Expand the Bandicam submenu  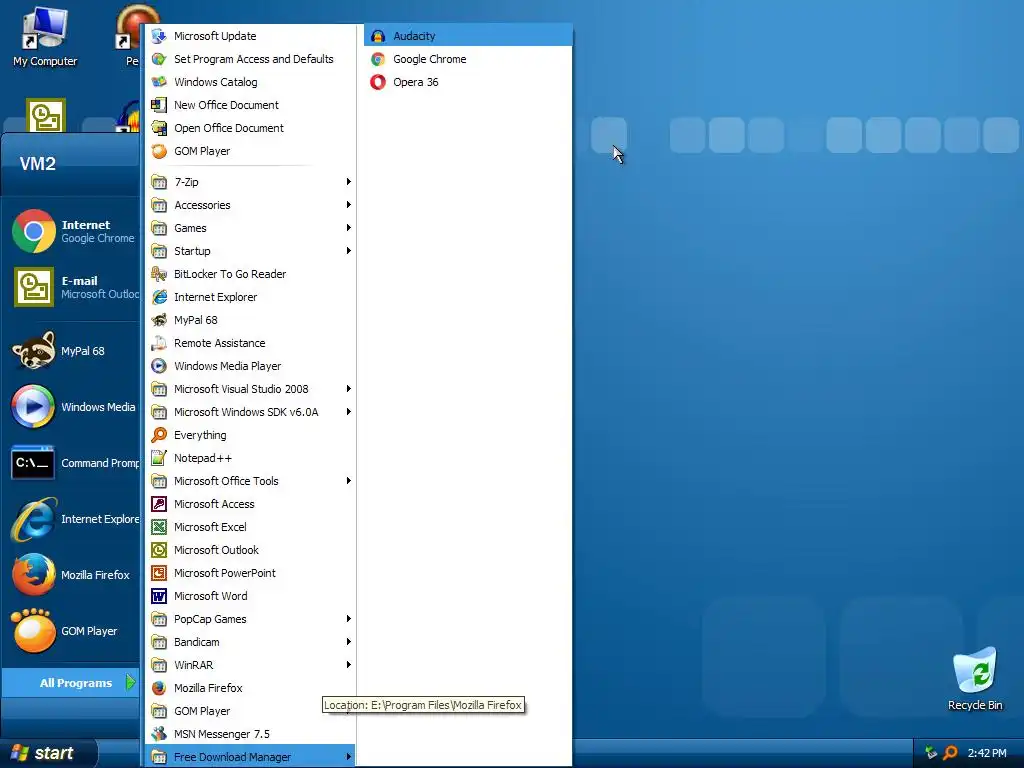(x=251, y=642)
